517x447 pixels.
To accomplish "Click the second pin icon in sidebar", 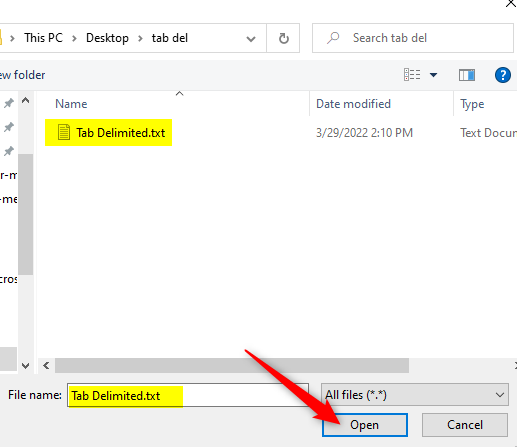I will tap(9, 127).
